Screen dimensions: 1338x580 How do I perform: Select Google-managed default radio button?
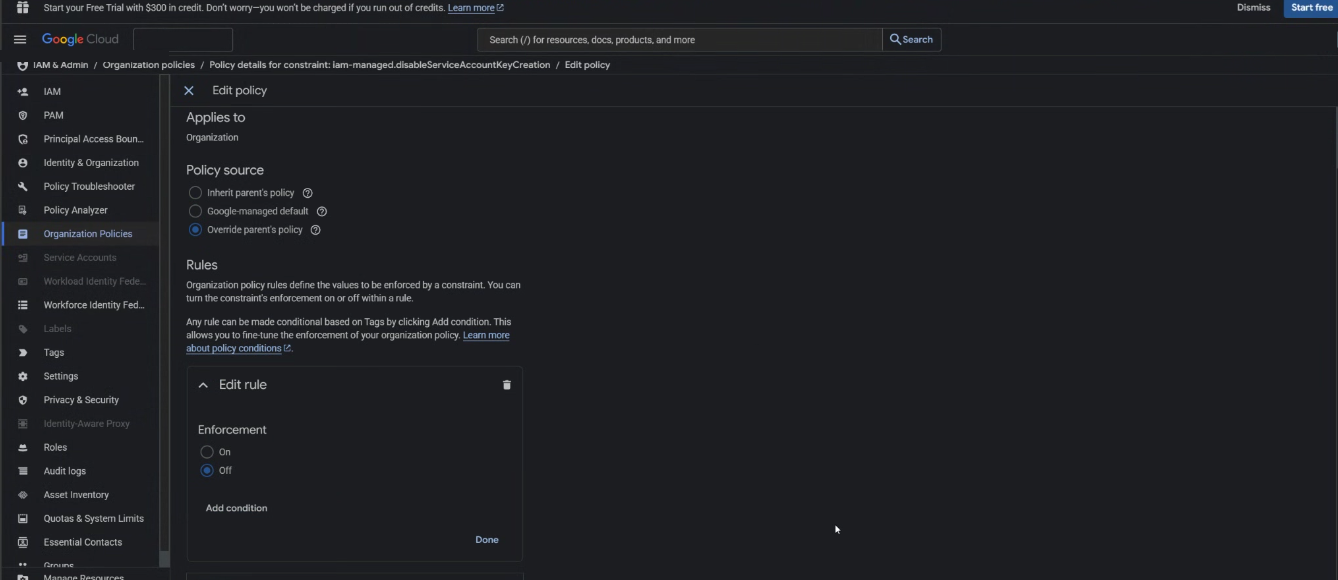(195, 211)
